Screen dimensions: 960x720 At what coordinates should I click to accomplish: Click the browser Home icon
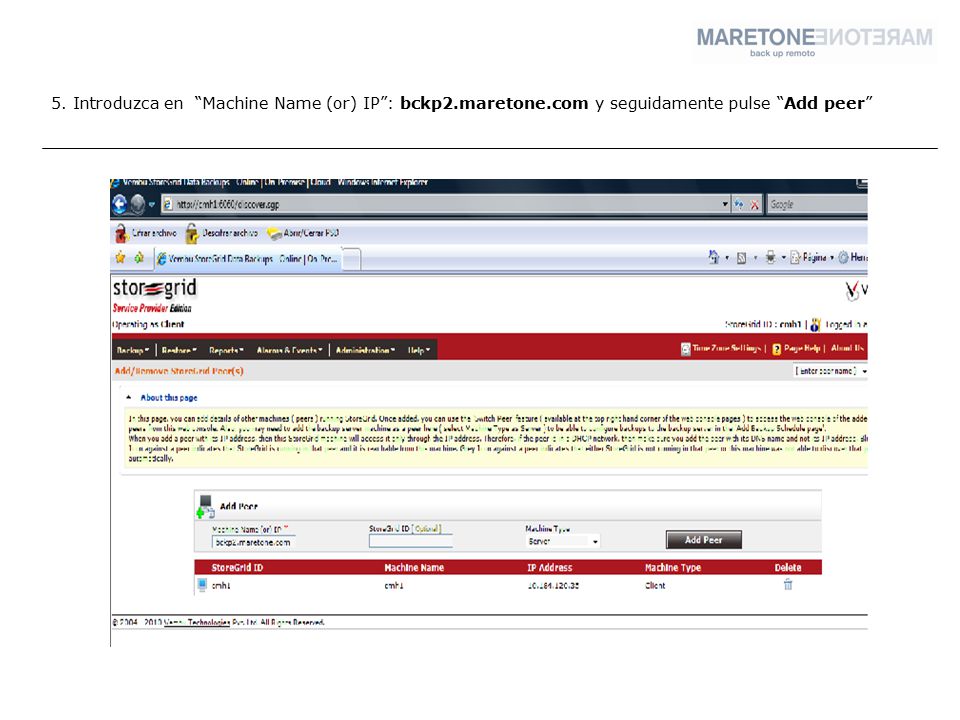tap(714, 257)
